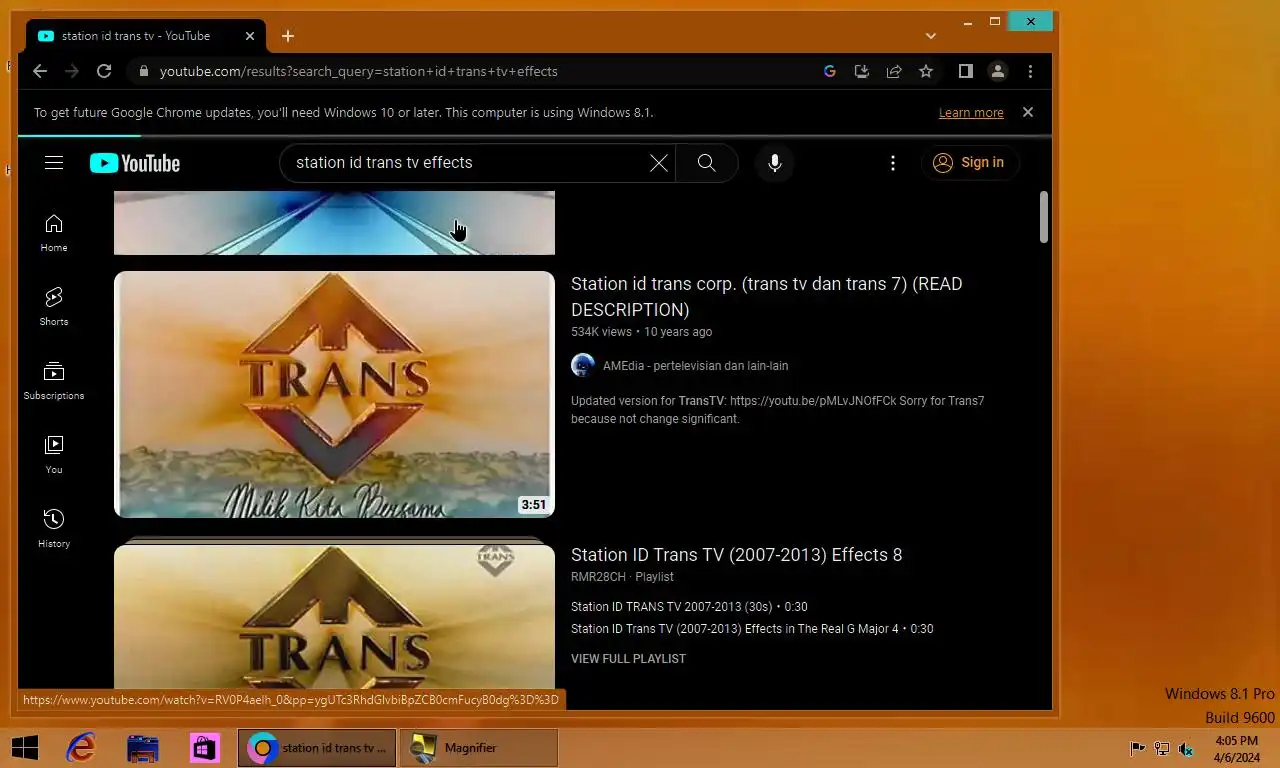Open the Chrome side panel
Image resolution: width=1280 pixels, height=768 pixels.
(x=966, y=71)
